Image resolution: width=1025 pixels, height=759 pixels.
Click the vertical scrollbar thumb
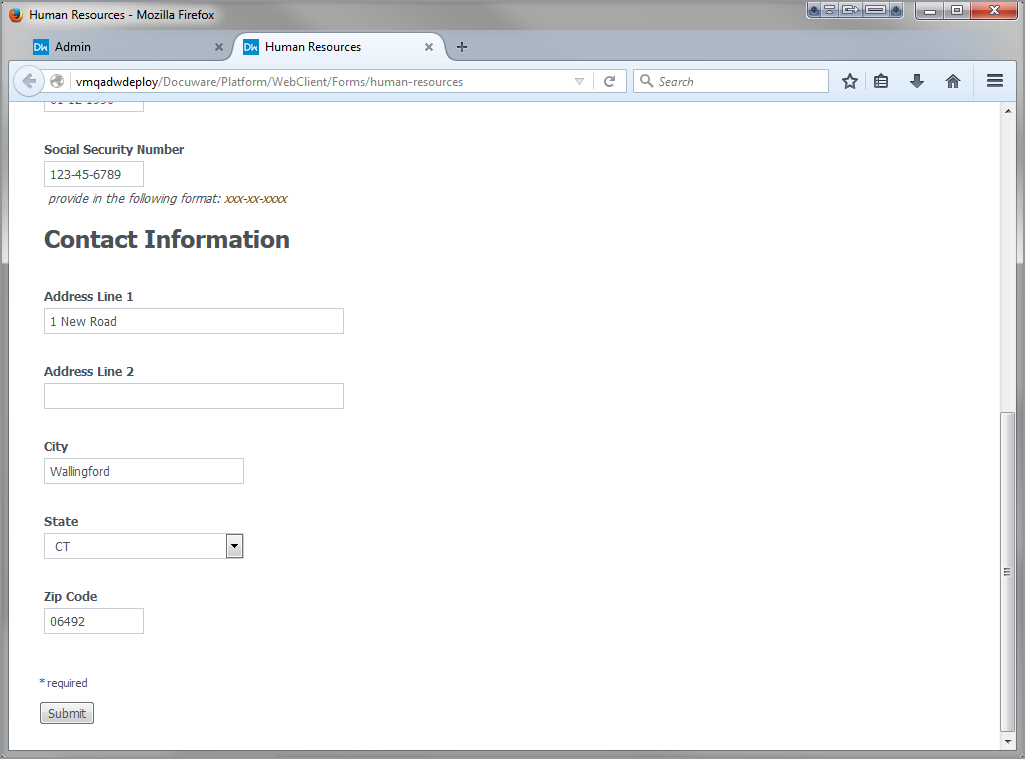tap(1007, 570)
